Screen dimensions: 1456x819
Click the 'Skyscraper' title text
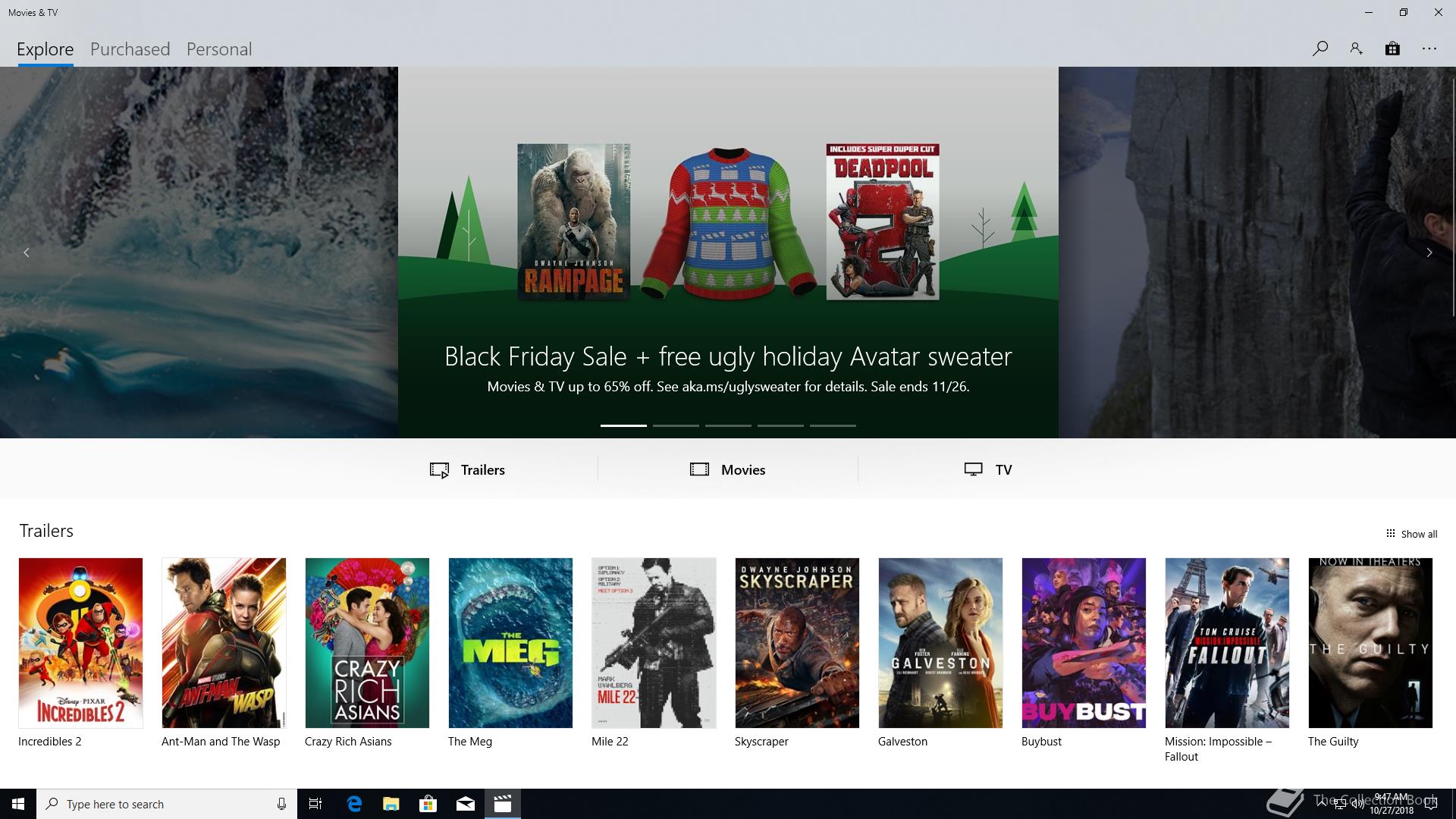pos(761,742)
